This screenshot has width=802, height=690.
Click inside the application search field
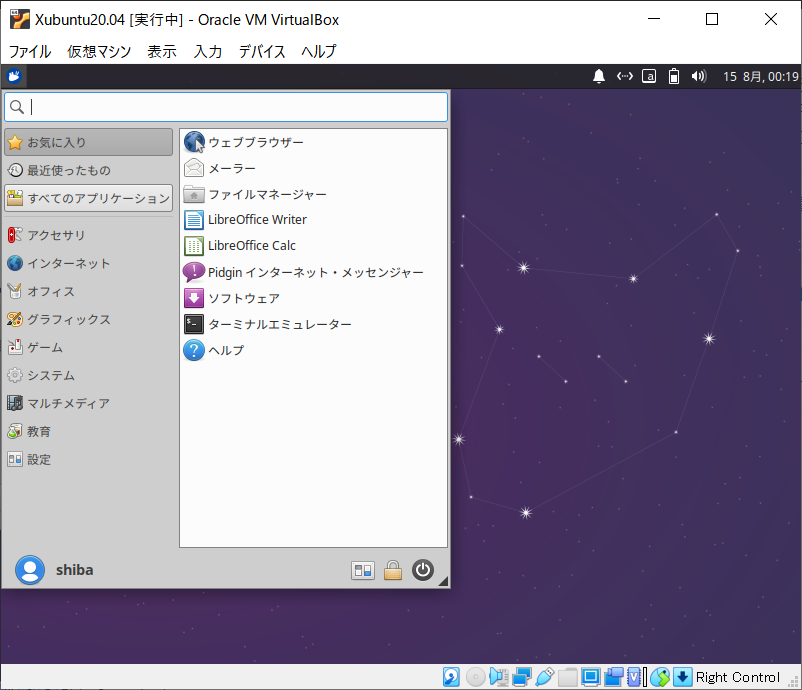coord(220,106)
